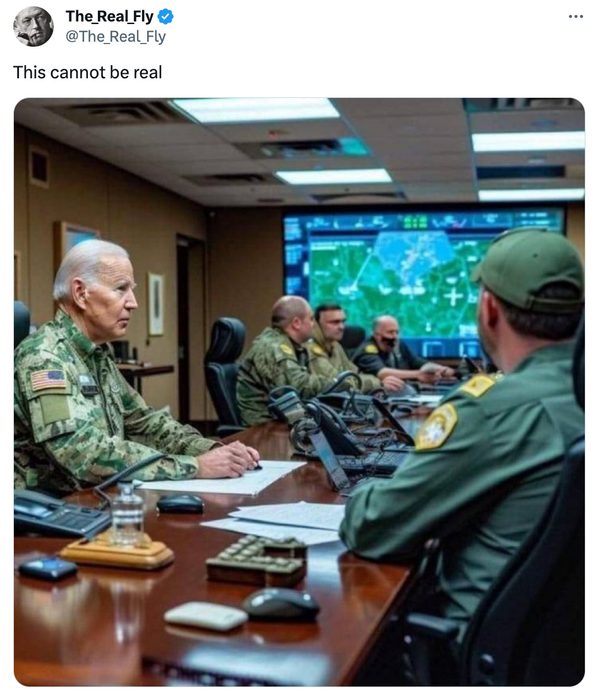The image size is (600, 696).
Task: Click the American flag patch on camouflage sleeve
Action: (x=48, y=380)
